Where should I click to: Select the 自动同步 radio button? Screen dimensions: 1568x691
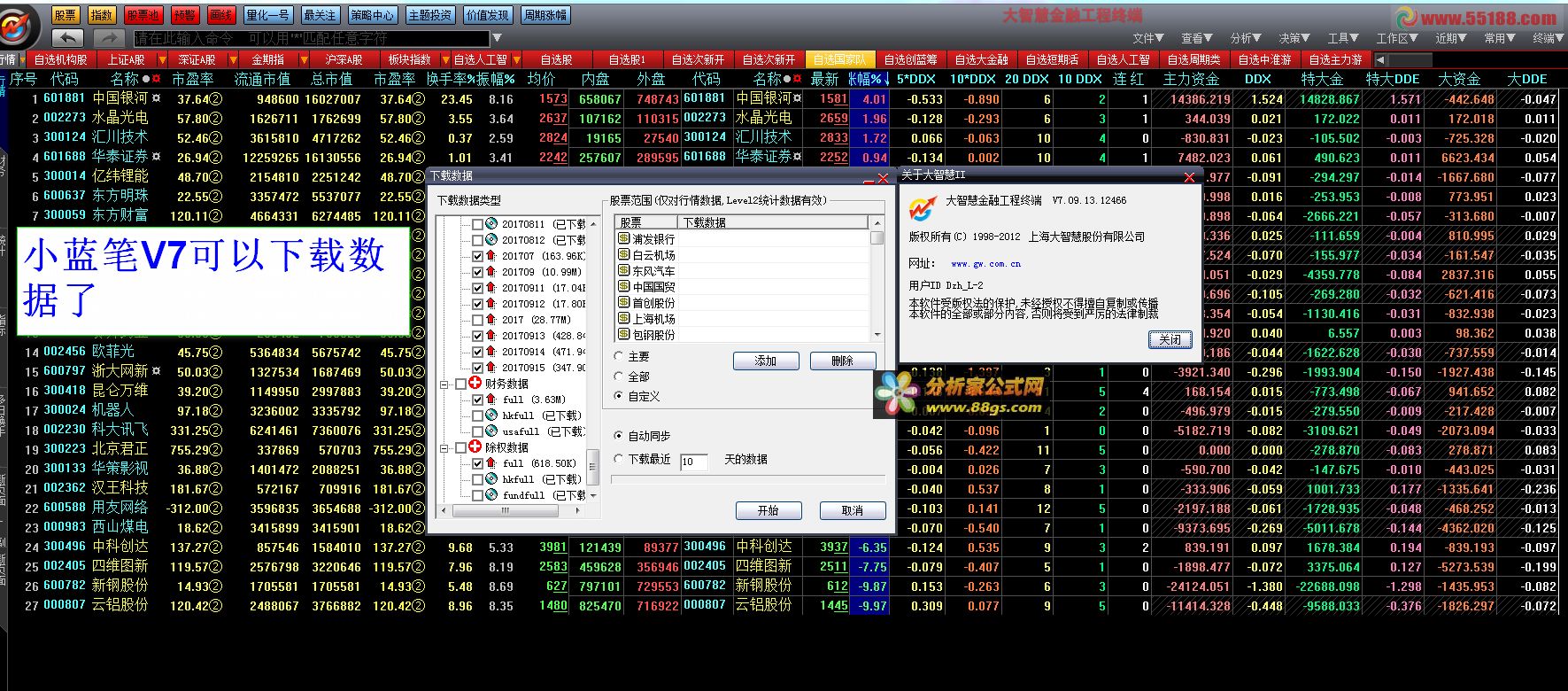point(619,436)
